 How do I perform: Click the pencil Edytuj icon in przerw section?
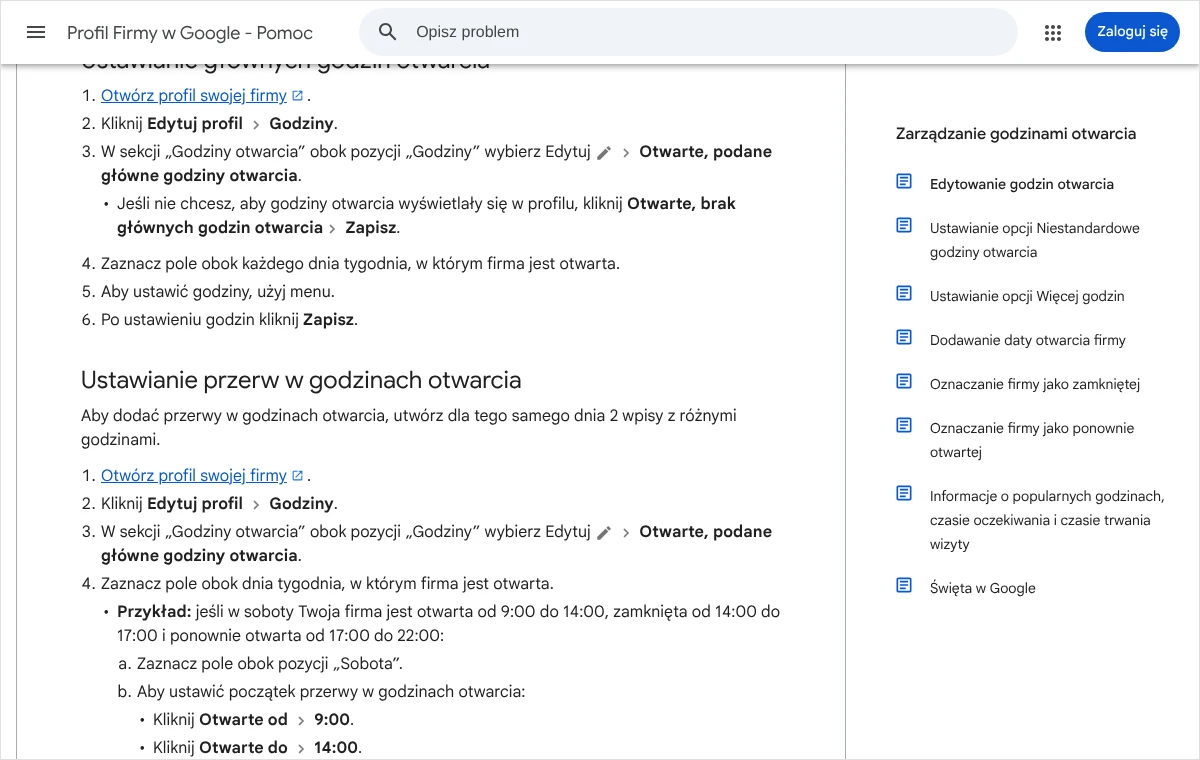[604, 533]
